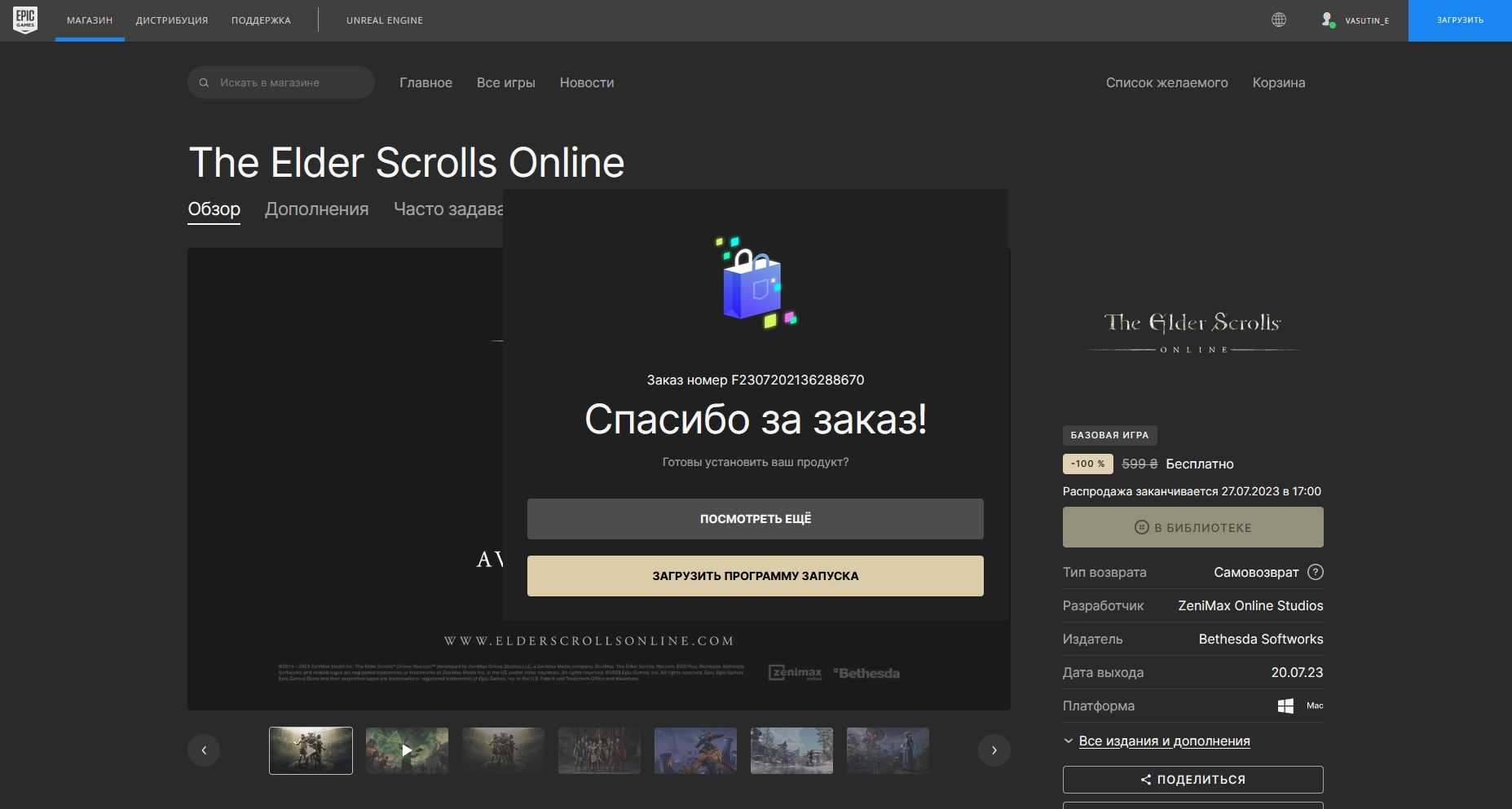This screenshot has height=809, width=1512.
Task: Click the share icon in Поделиться button
Action: pos(1146,780)
